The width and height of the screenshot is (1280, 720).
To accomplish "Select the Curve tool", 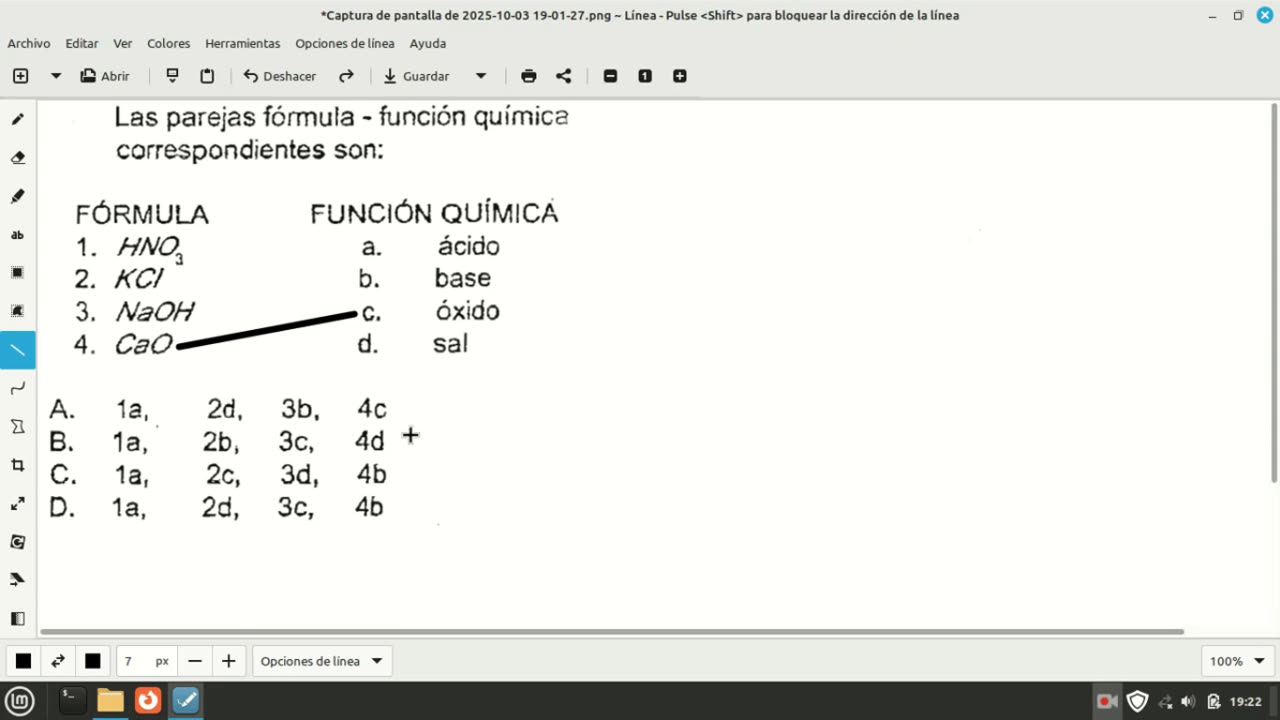I will click(x=17, y=388).
